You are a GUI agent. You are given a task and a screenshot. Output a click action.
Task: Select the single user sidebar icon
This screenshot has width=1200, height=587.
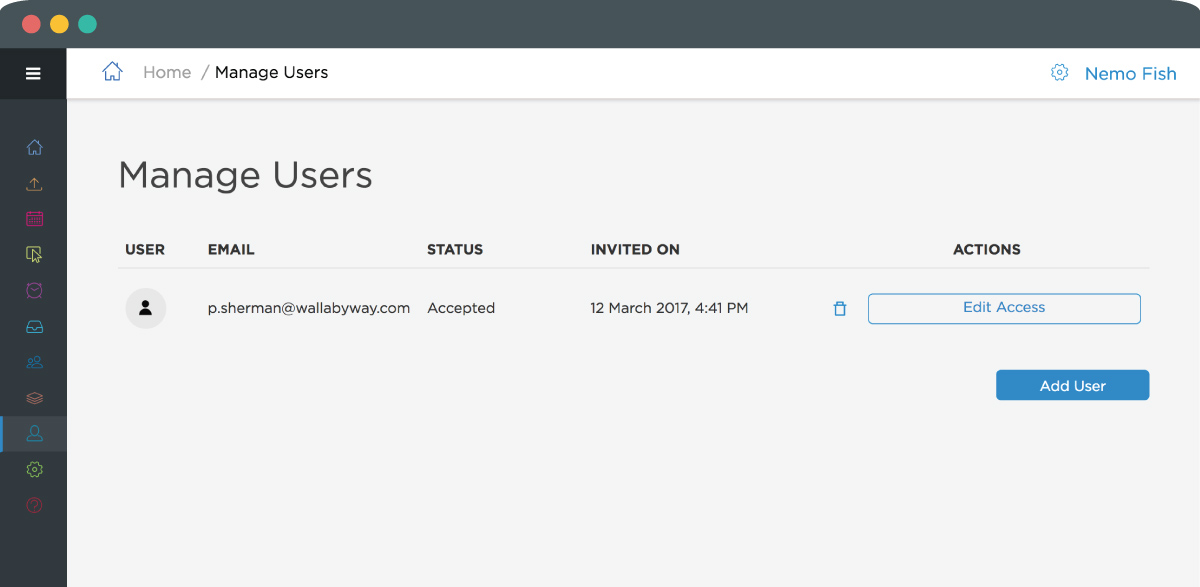point(34,433)
